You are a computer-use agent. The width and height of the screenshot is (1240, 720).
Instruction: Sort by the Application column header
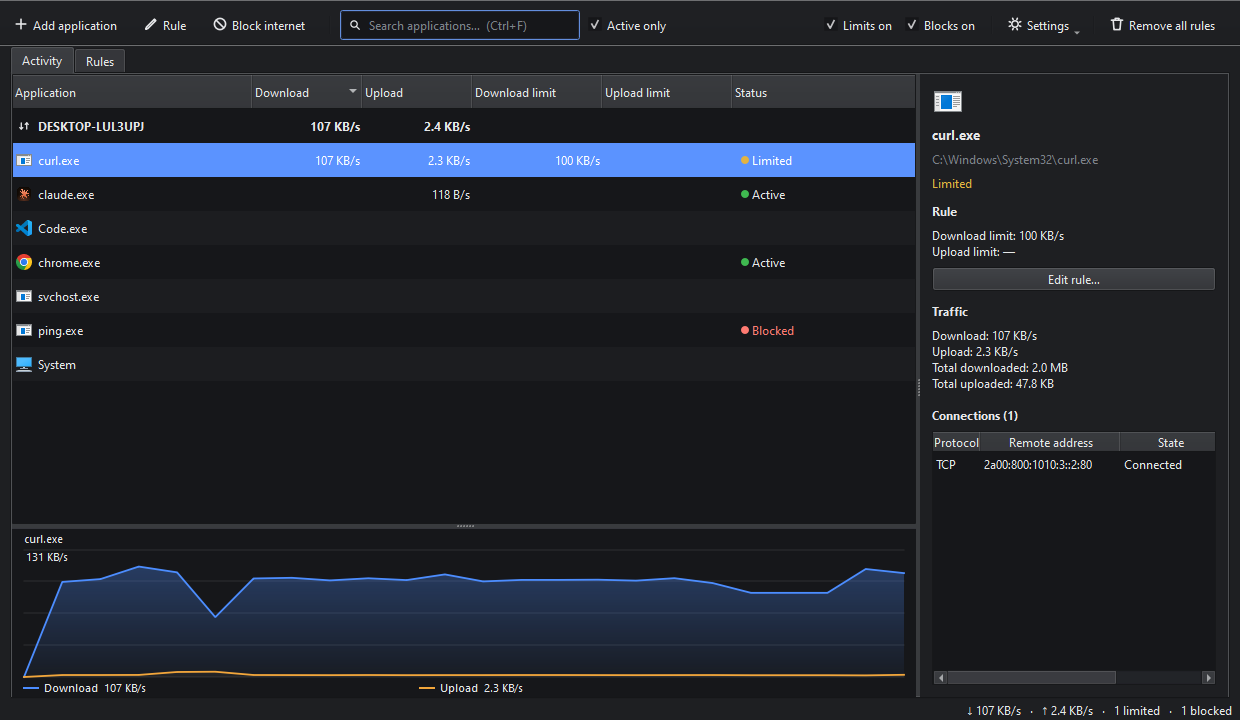131,92
